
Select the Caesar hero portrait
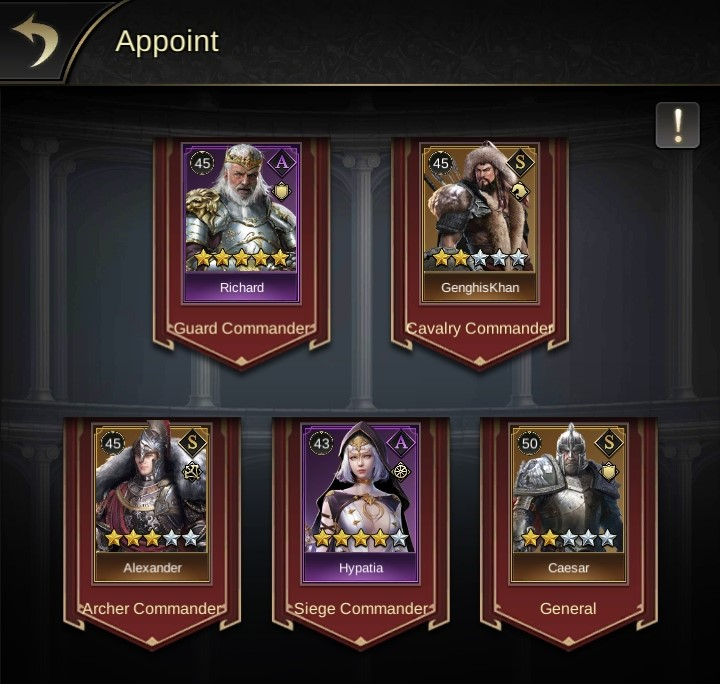[x=568, y=503]
